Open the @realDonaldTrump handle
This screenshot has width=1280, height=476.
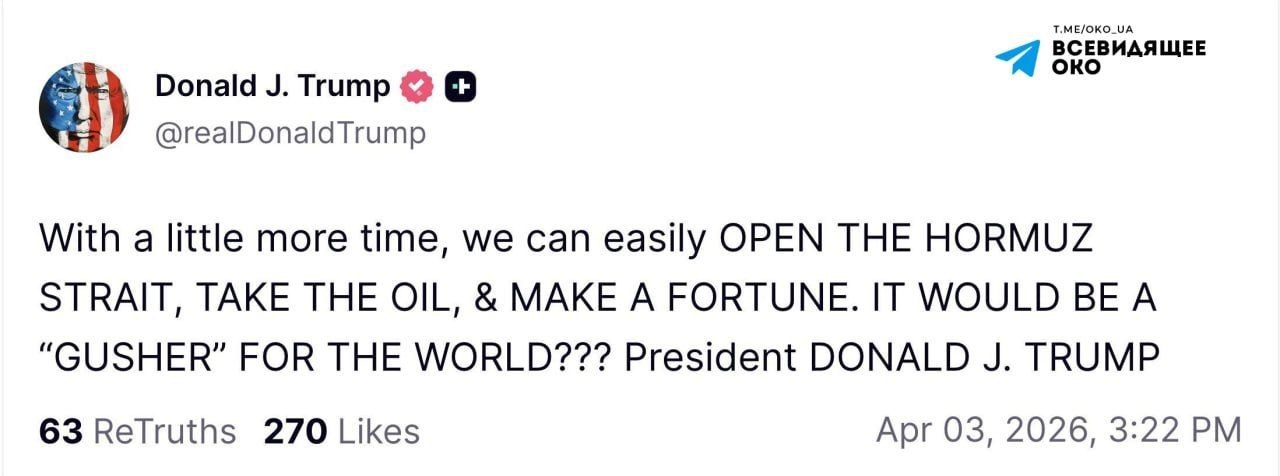click(290, 132)
